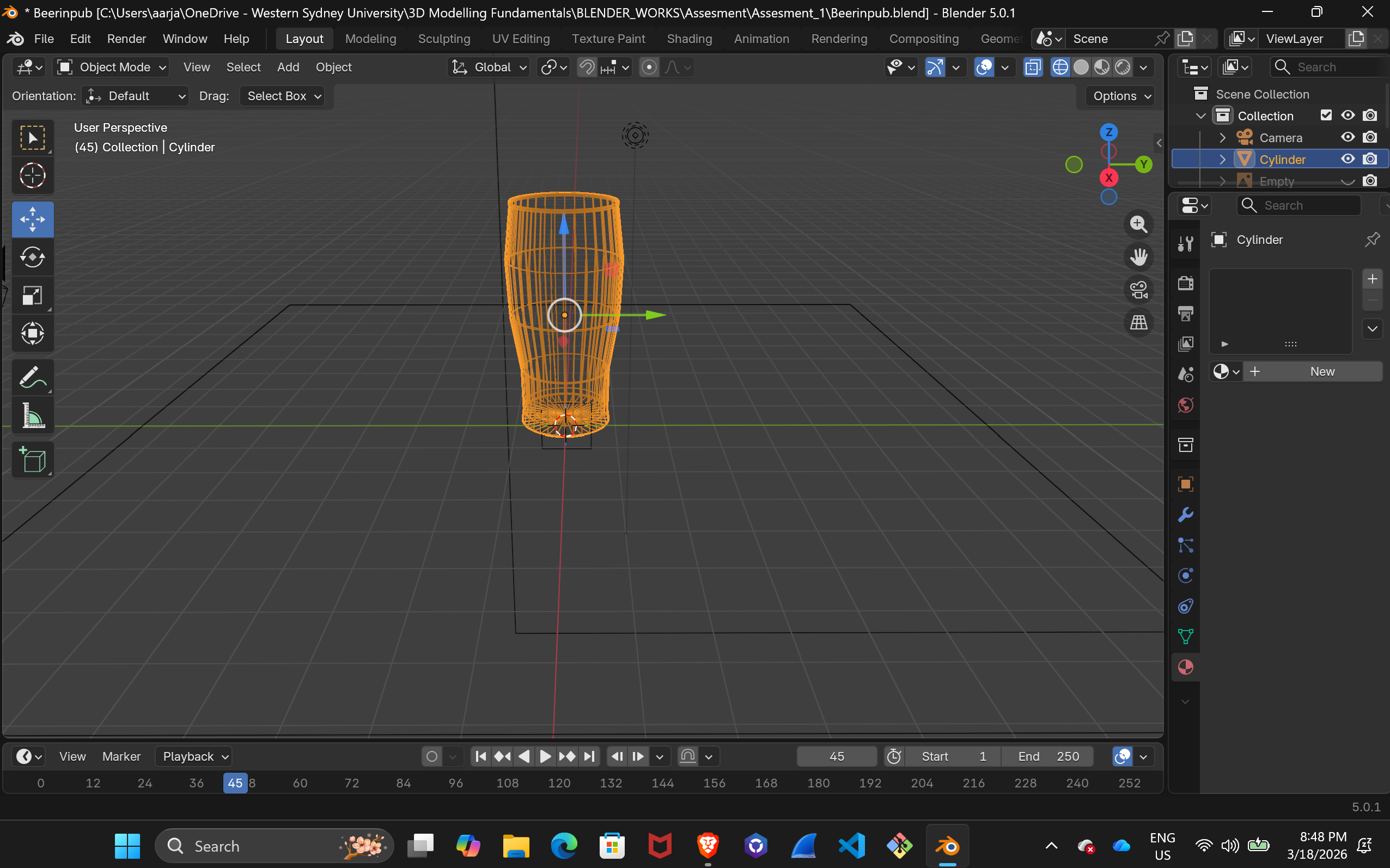1390x868 pixels.
Task: Hide the Cylinder object in the viewport
Action: coord(1348,159)
